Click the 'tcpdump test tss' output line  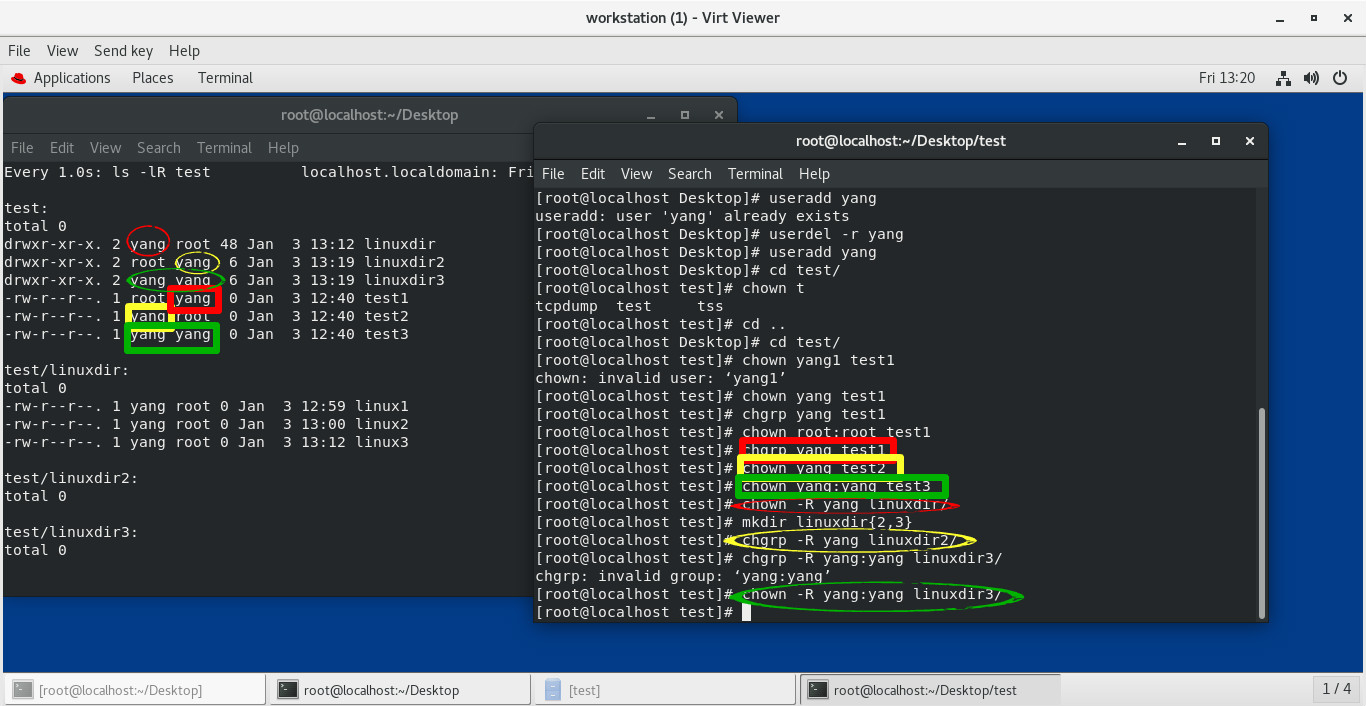[x=629, y=306]
